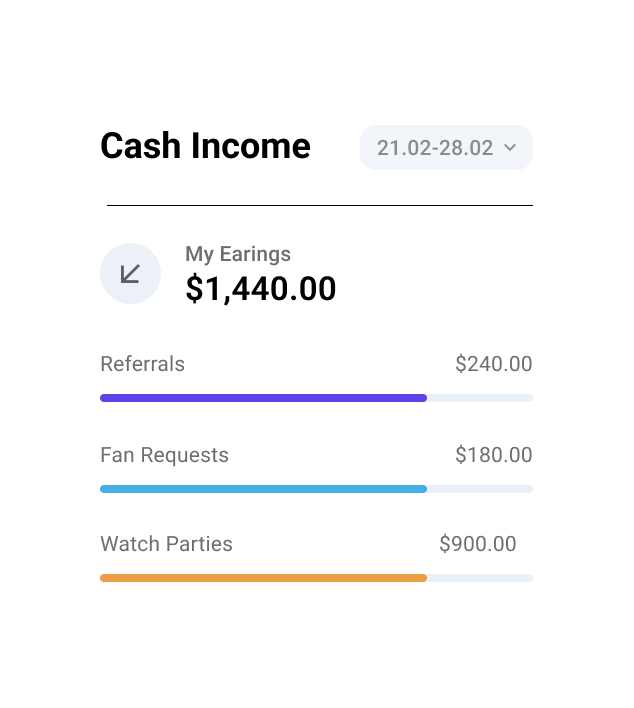Expand the date range chevron arrow

point(510,148)
